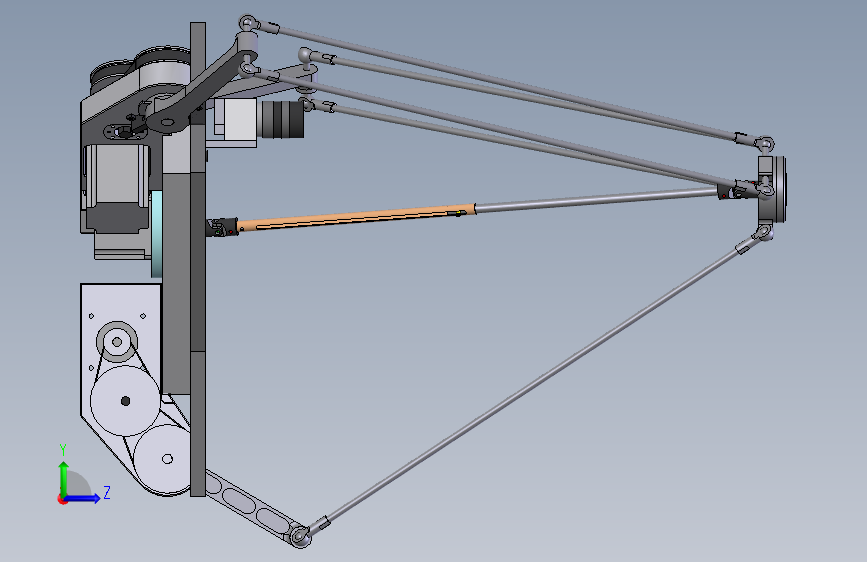Select the gray inner shaft extending from orange tube
Viewport: 867px width, 562px height.
tap(597, 200)
